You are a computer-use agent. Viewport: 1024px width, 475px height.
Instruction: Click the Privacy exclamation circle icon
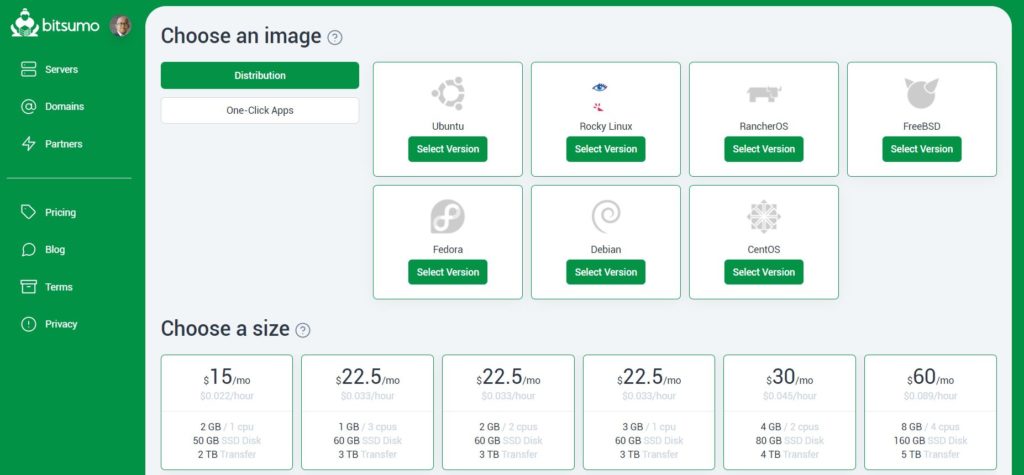[29, 324]
